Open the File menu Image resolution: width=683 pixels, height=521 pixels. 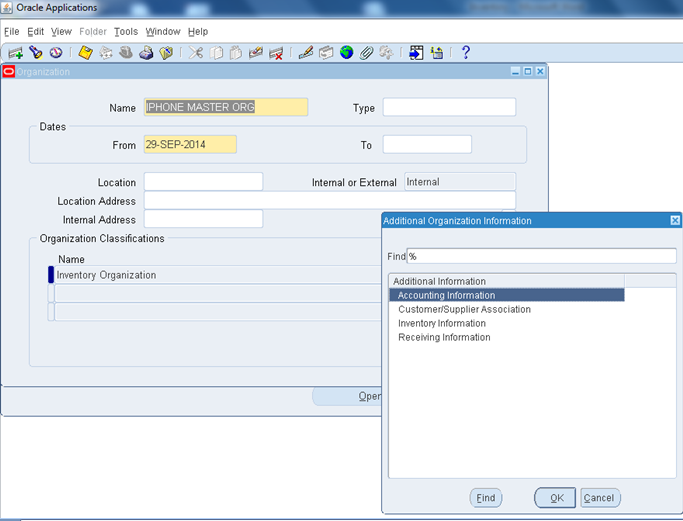12,32
